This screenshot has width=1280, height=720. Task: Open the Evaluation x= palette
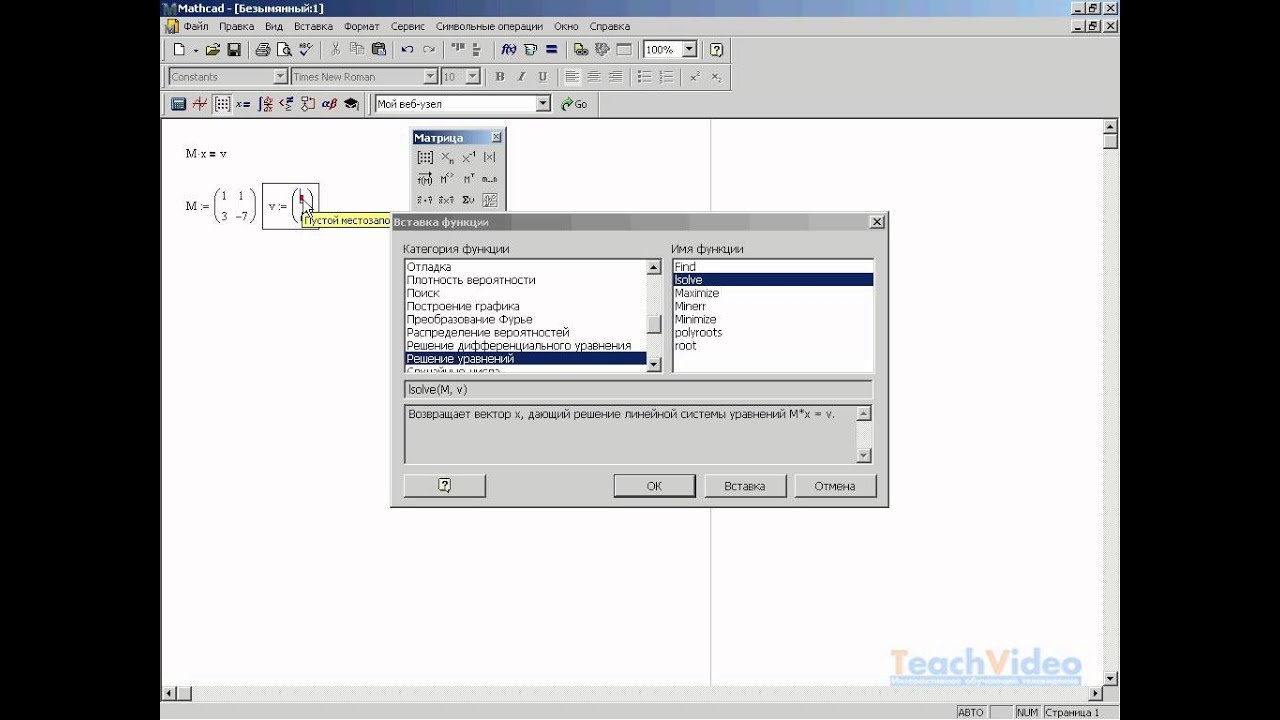tap(243, 103)
